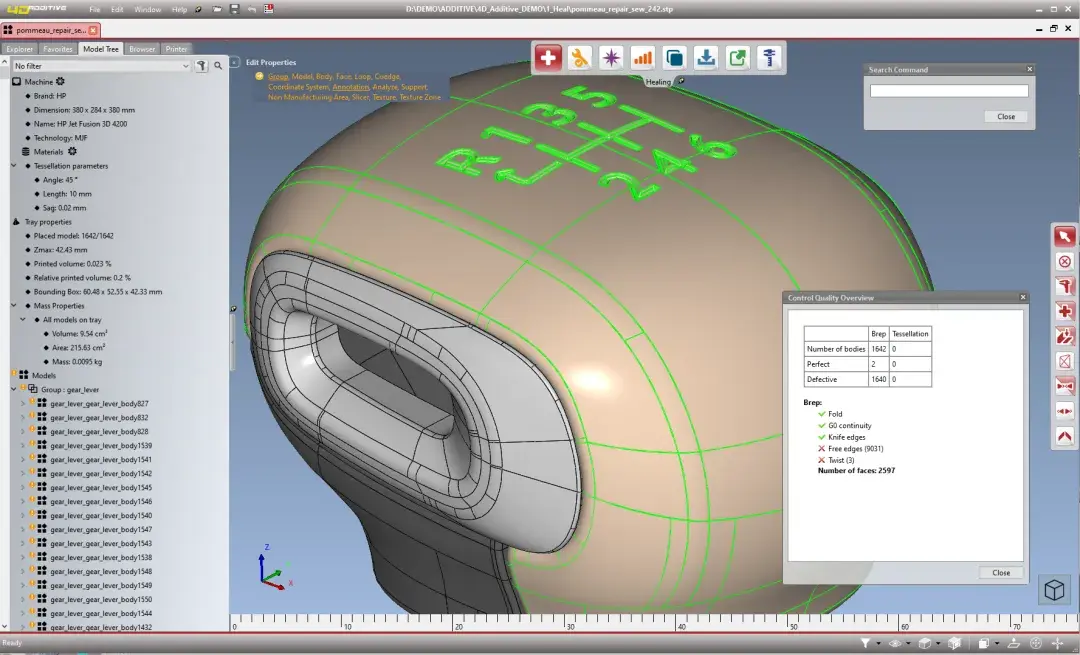Open the orange bar chart analysis tool
This screenshot has width=1080, height=655.
642,58
